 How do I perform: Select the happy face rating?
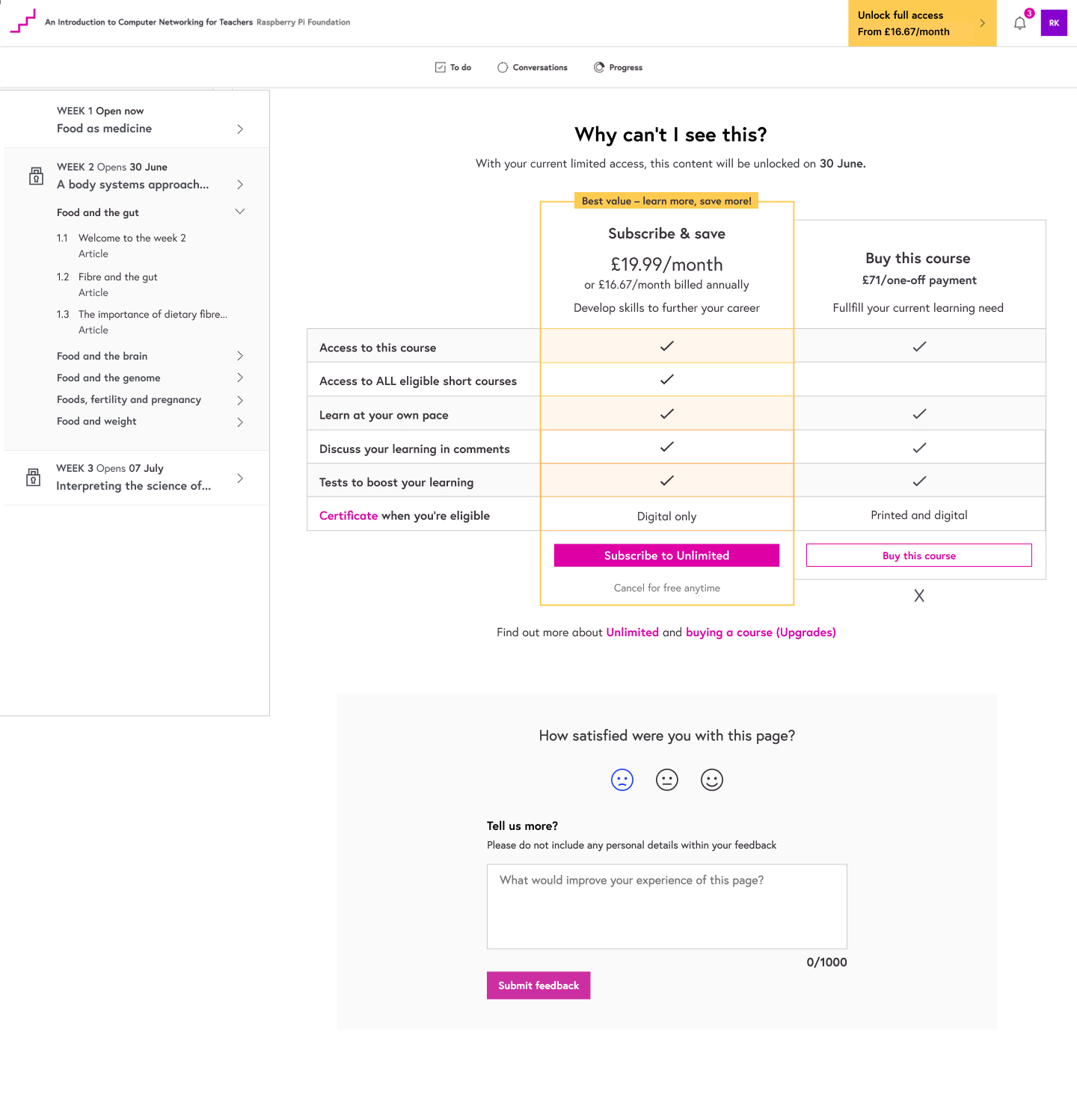[x=712, y=780]
